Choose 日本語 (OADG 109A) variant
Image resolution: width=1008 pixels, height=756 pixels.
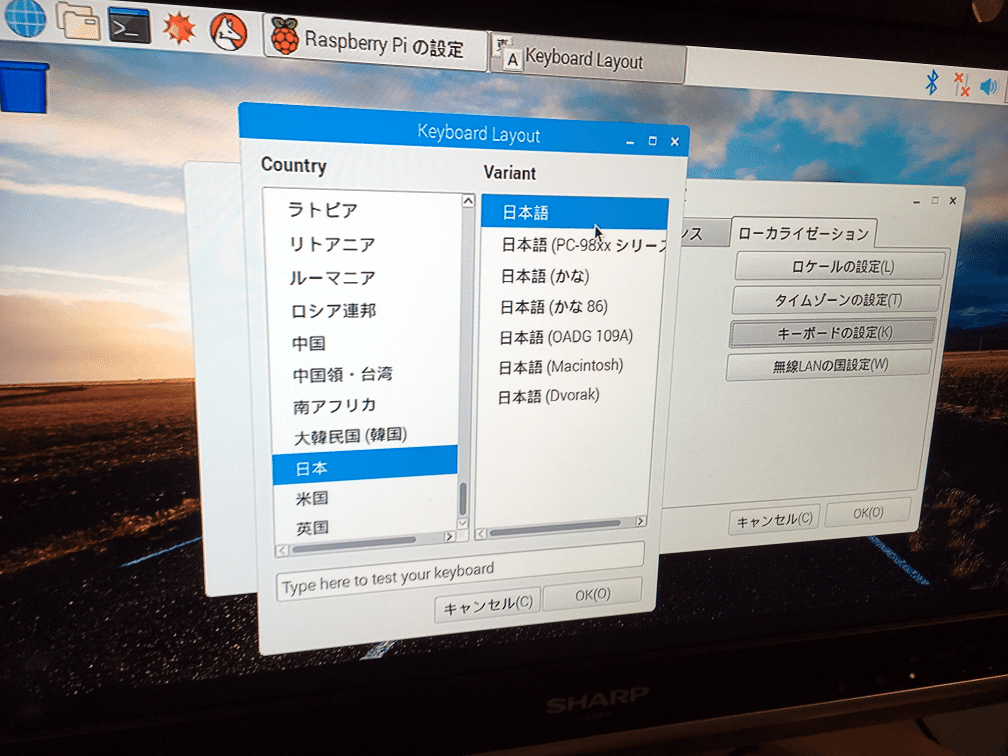568,336
